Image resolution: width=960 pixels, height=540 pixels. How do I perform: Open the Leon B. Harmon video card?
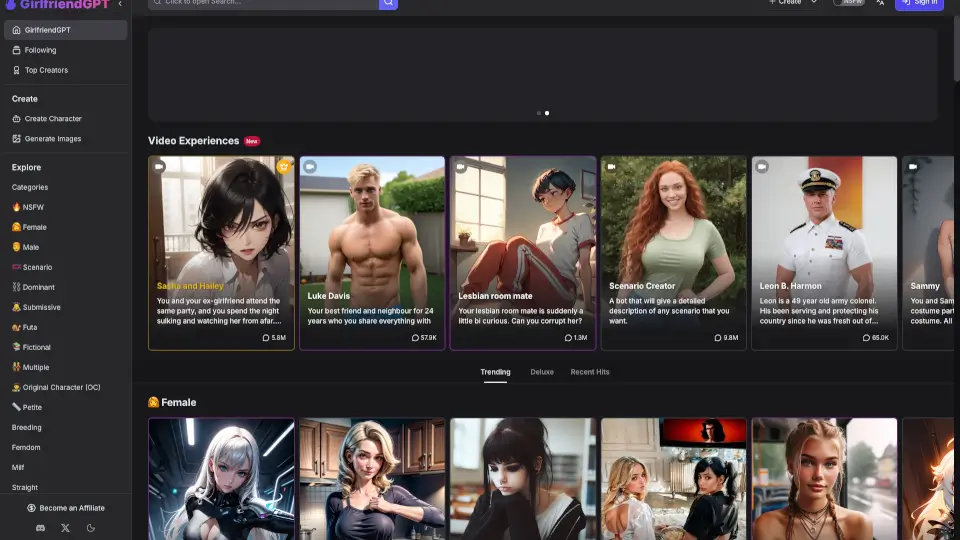pos(824,253)
